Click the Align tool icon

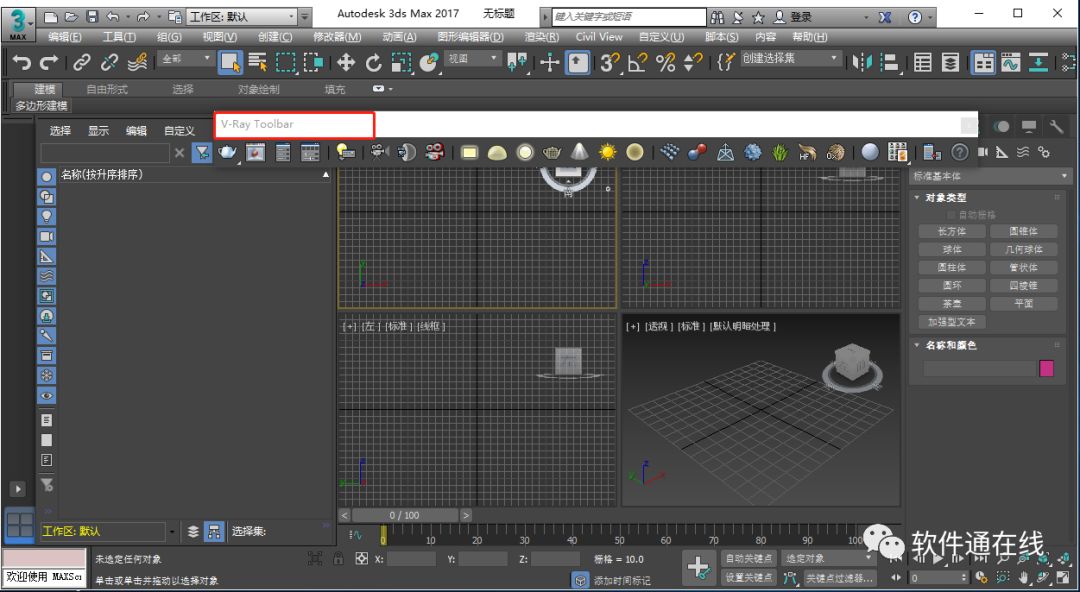coord(890,63)
